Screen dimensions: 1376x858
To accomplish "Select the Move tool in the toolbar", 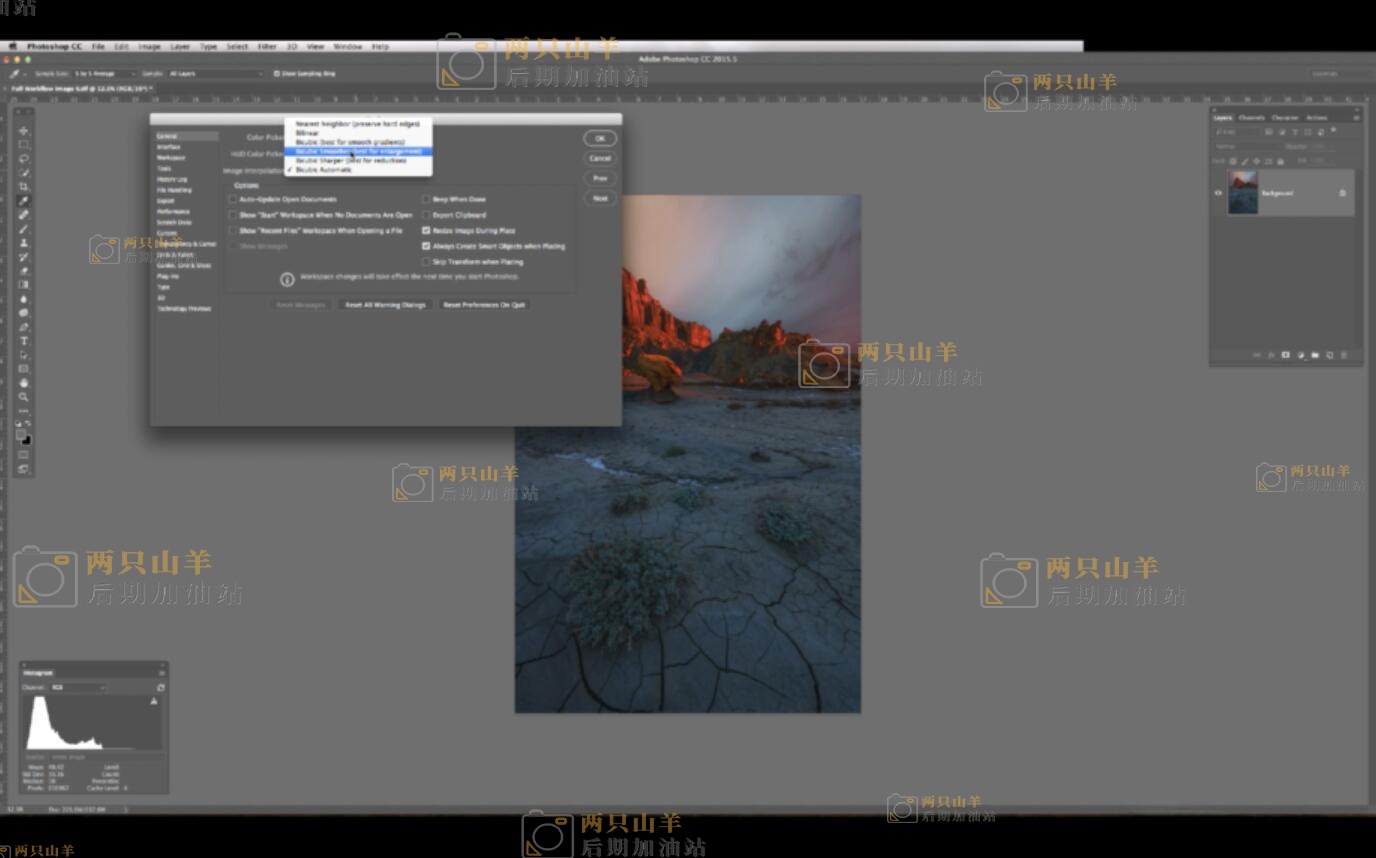I will (x=24, y=131).
